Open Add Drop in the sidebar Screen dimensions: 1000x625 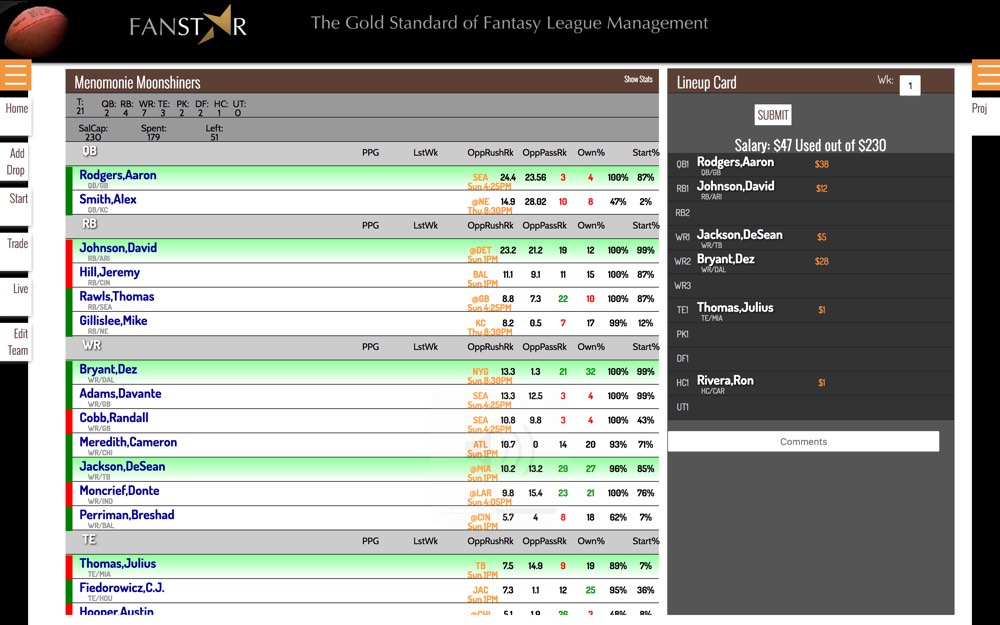[x=16, y=161]
